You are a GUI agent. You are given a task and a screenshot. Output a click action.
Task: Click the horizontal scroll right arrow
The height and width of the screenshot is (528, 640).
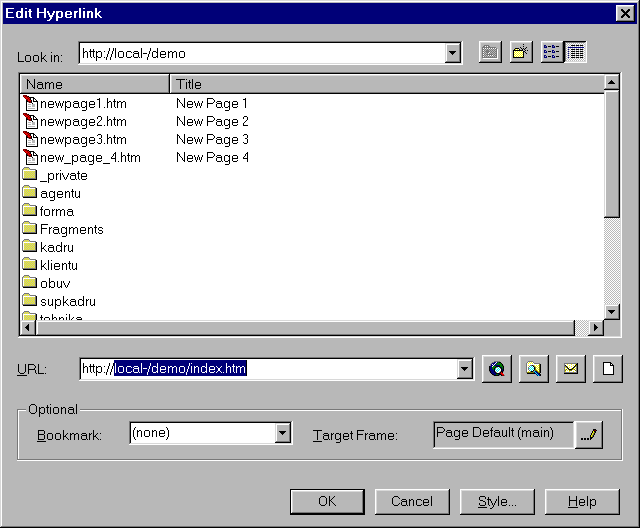click(596, 328)
